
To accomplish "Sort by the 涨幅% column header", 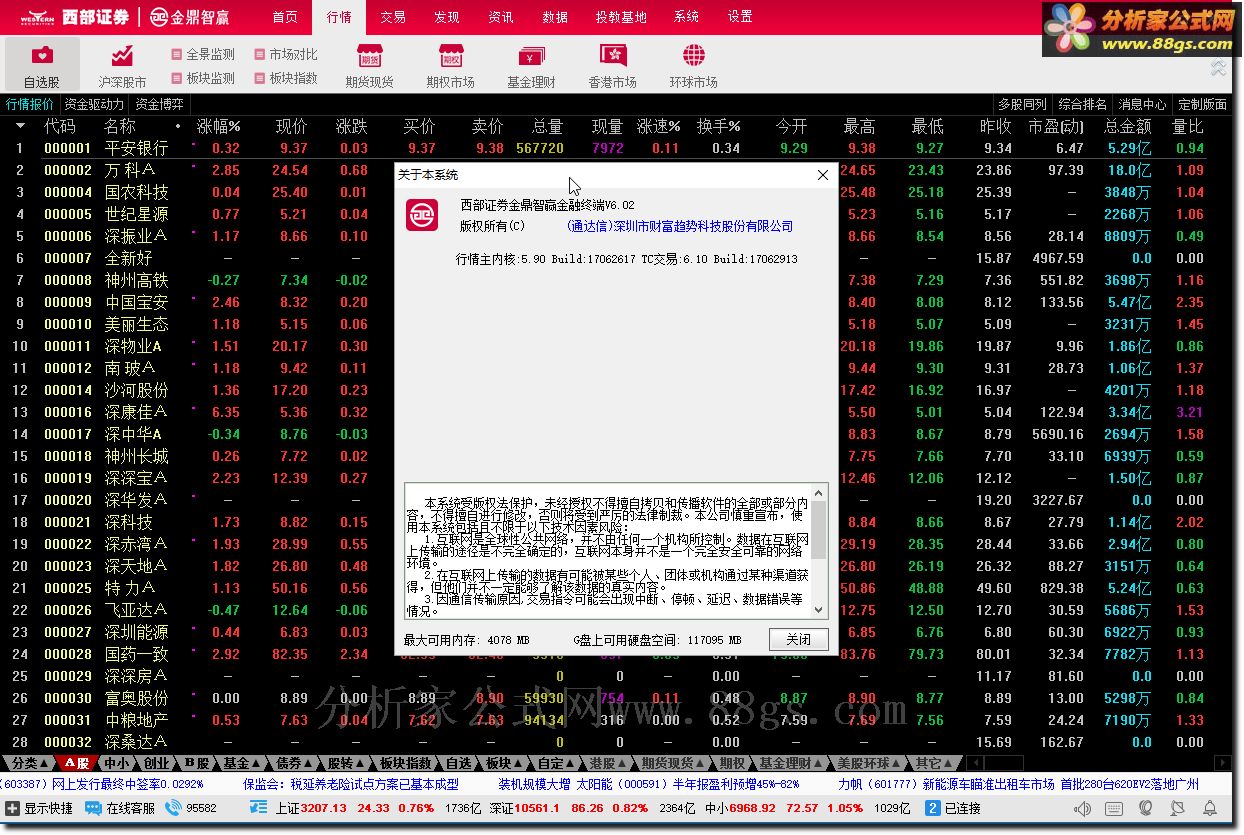I will 219,126.
